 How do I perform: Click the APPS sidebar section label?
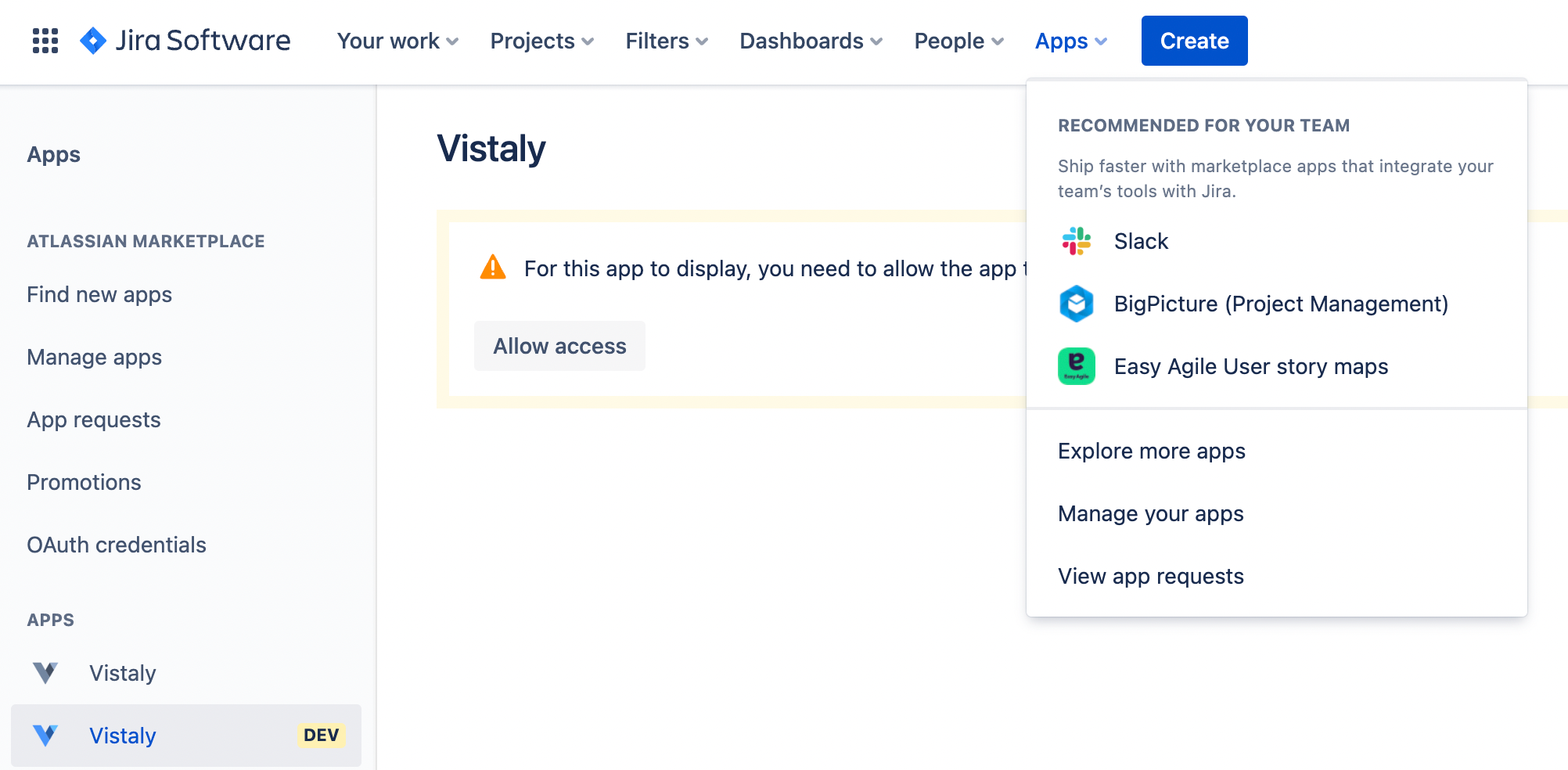coord(50,620)
